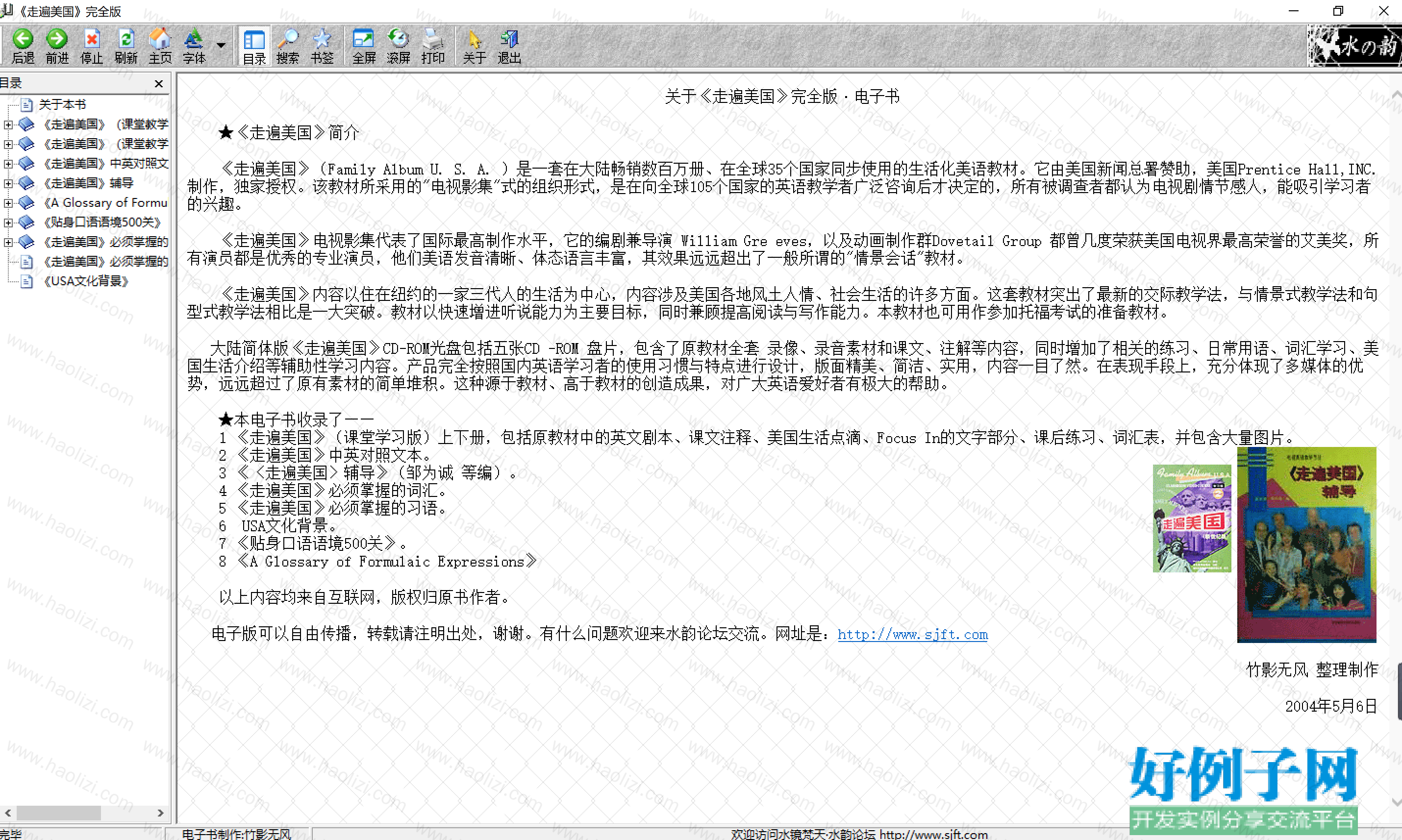Select the《走遍美国》中英对照文 tree item
This screenshot has width=1402, height=840.
click(x=106, y=163)
